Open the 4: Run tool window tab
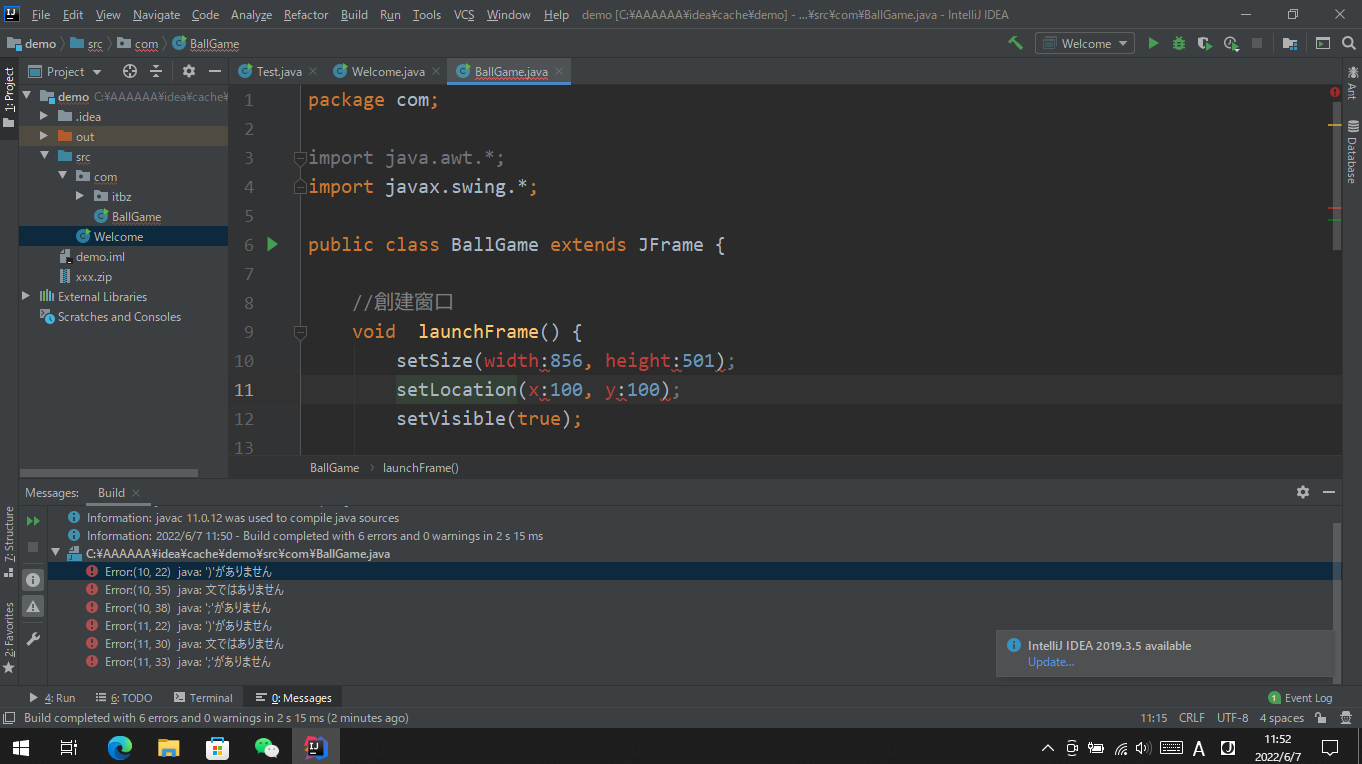 tap(52, 698)
